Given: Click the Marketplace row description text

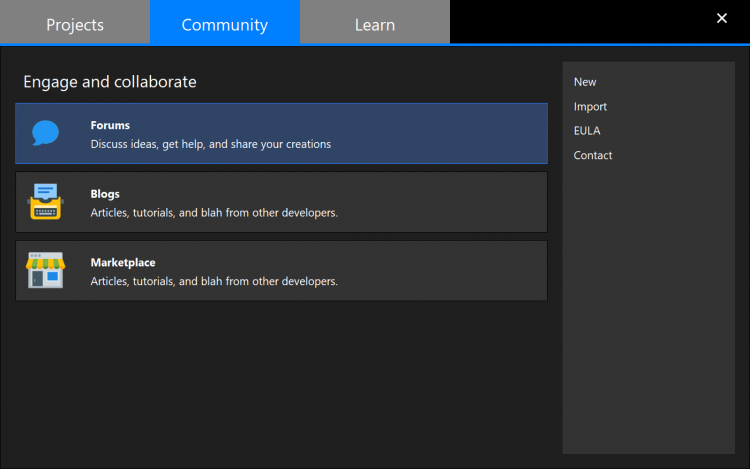Looking at the screenshot, I should tap(214, 282).
